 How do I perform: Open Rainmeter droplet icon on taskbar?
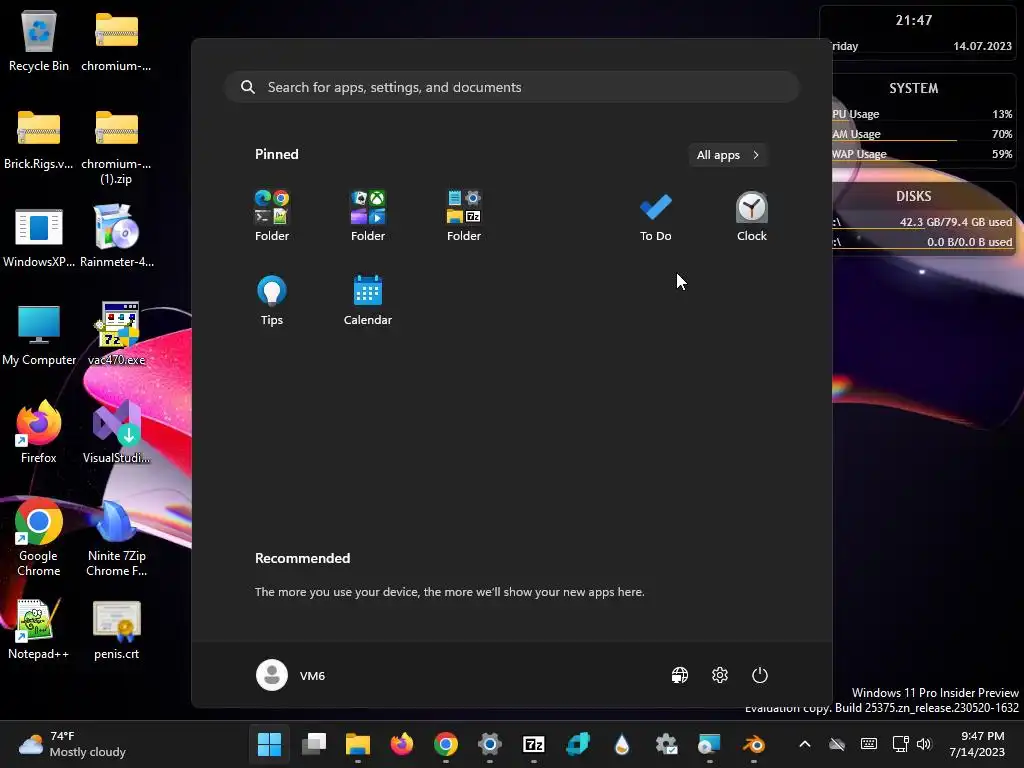pos(622,744)
